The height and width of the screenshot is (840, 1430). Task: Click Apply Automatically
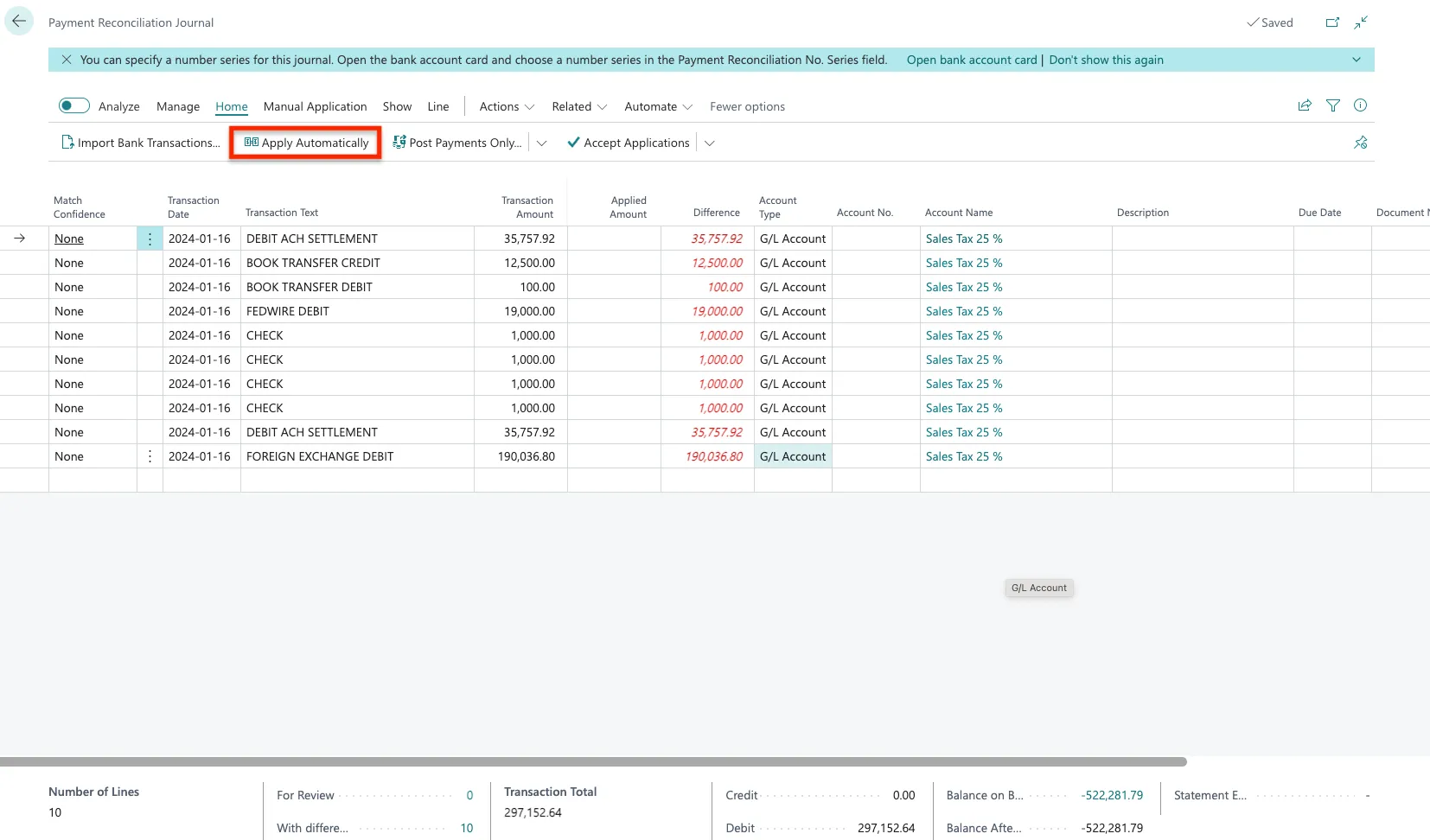[x=306, y=143]
